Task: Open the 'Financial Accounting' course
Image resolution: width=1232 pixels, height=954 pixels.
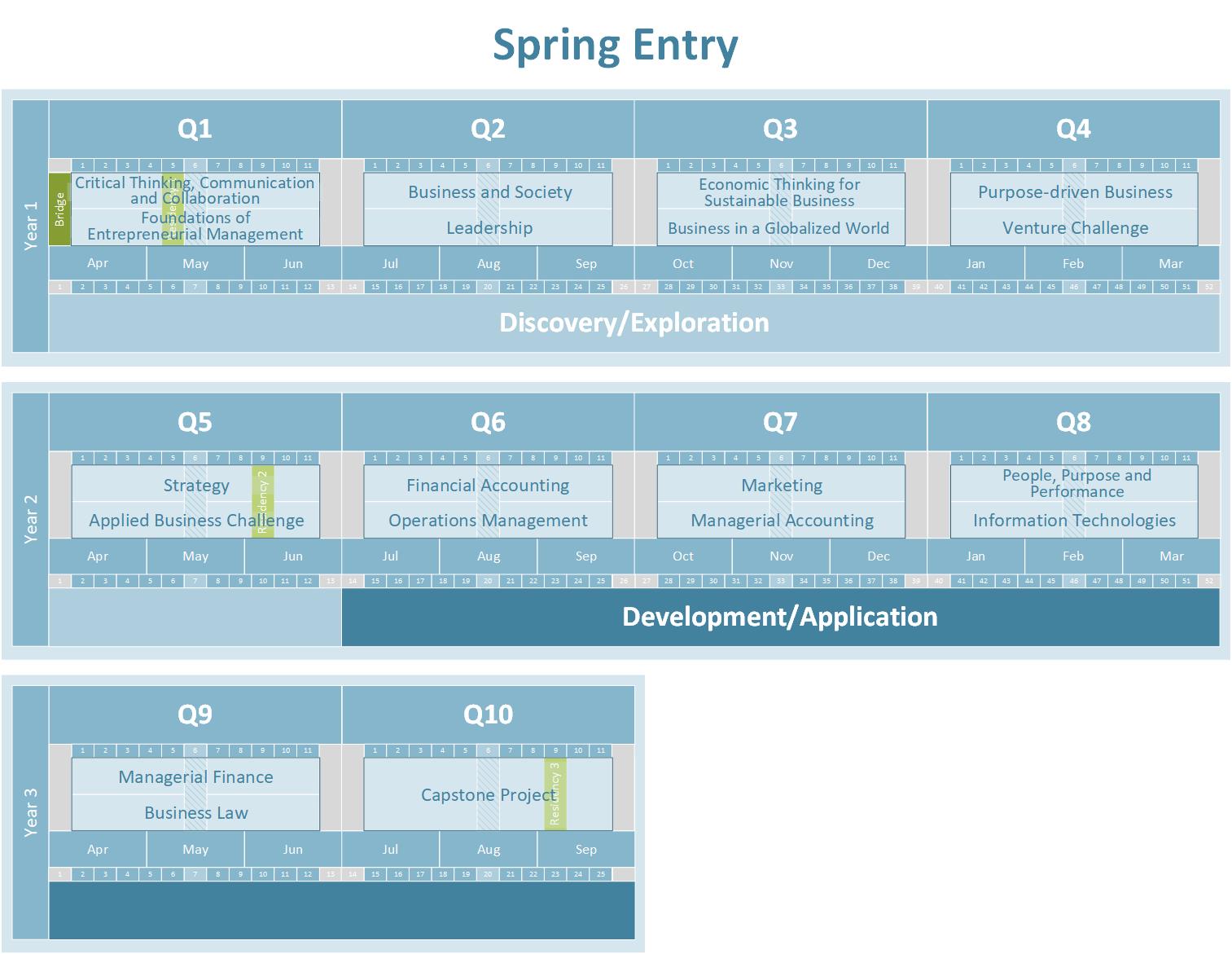Action: [x=489, y=485]
